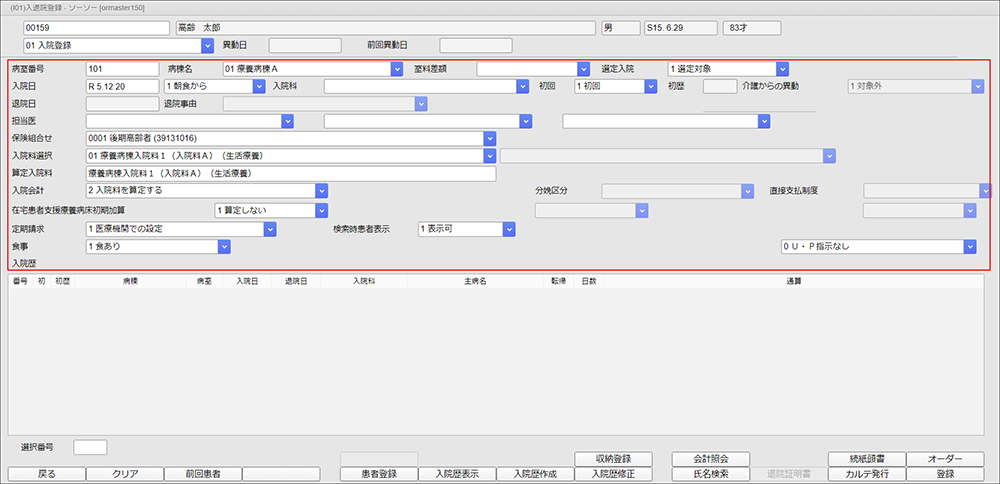This screenshot has width=1000, height=484.
Task: Open the 定期請求 dropdown
Action: point(270,229)
